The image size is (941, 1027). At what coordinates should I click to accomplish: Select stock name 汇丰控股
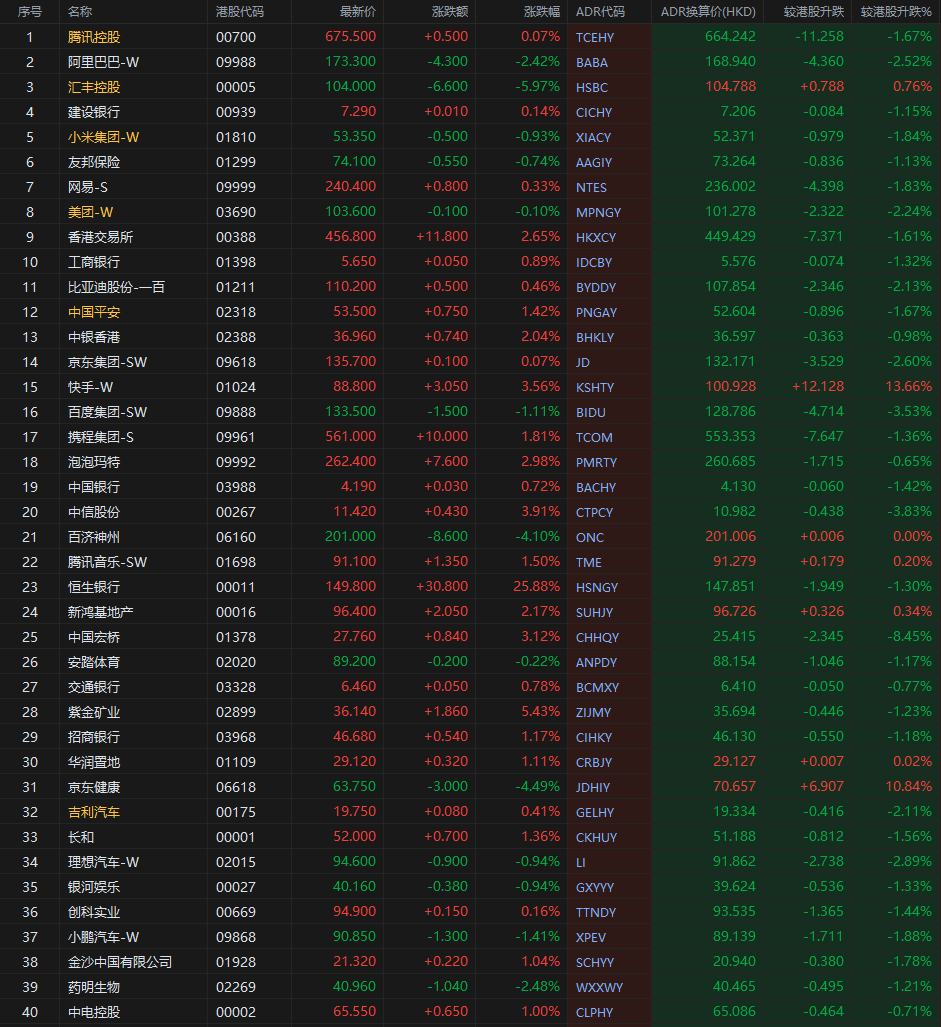point(94,87)
